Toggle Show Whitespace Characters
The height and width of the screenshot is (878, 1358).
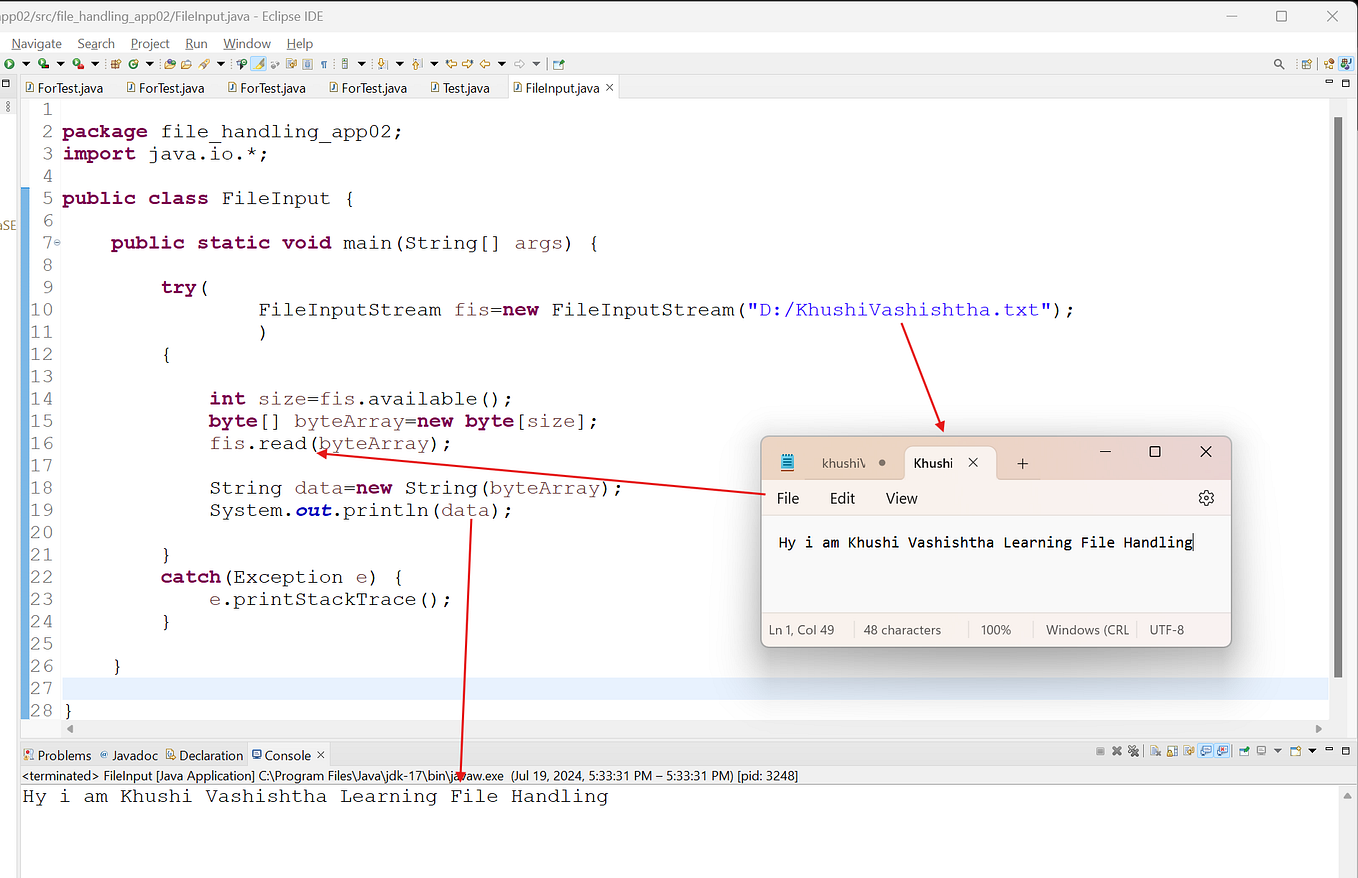tap(324, 64)
